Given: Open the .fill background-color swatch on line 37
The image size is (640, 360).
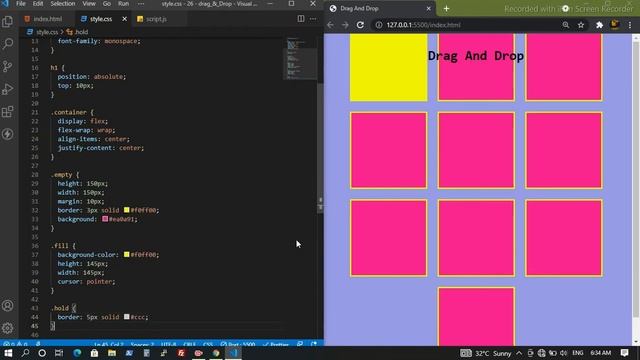Looking at the screenshot, I should [127, 255].
